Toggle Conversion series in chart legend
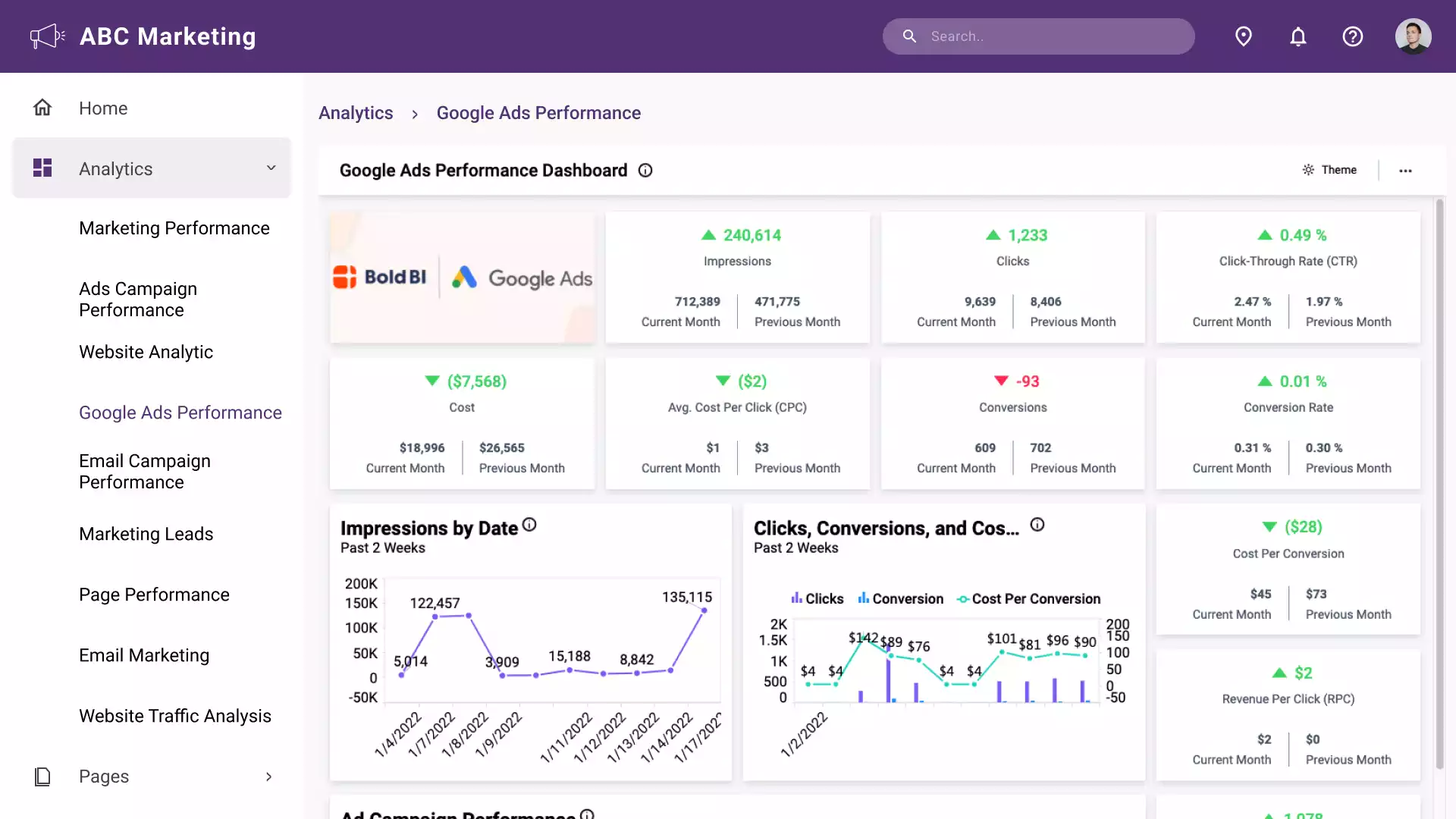1456x819 pixels. pos(900,598)
